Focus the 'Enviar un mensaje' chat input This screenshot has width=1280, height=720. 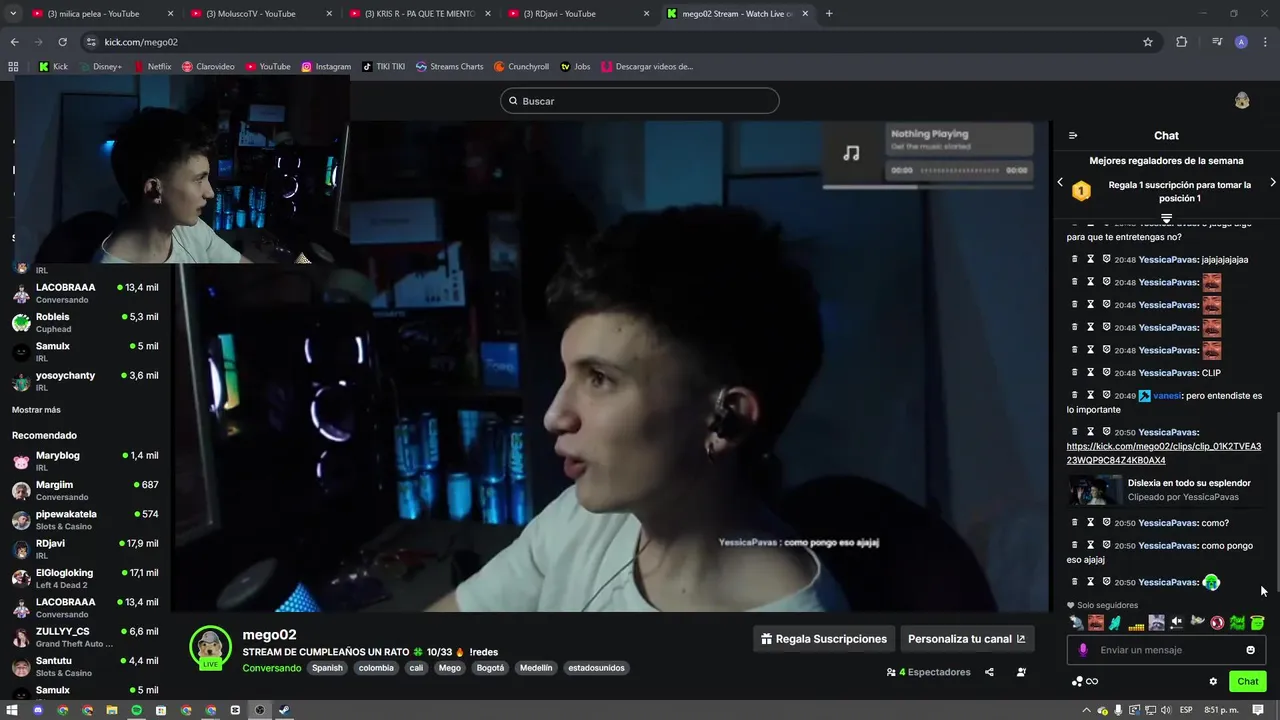click(1166, 650)
